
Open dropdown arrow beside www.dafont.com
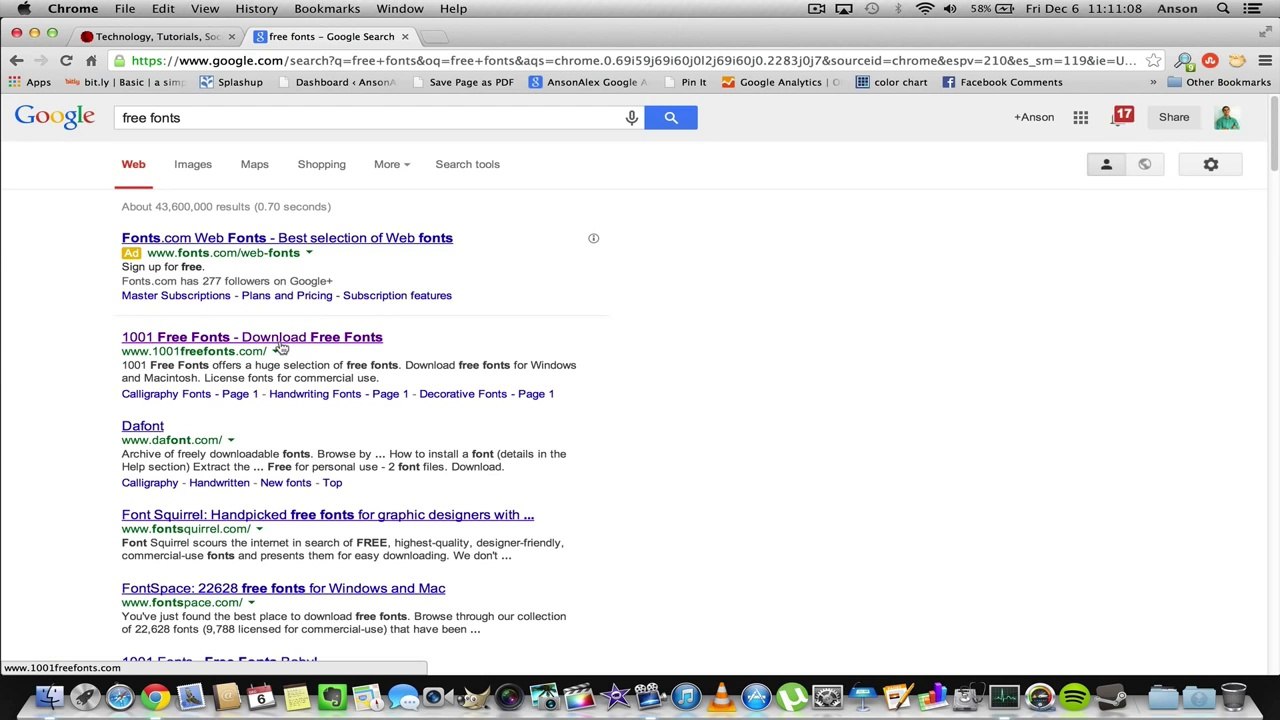pyautogui.click(x=231, y=440)
